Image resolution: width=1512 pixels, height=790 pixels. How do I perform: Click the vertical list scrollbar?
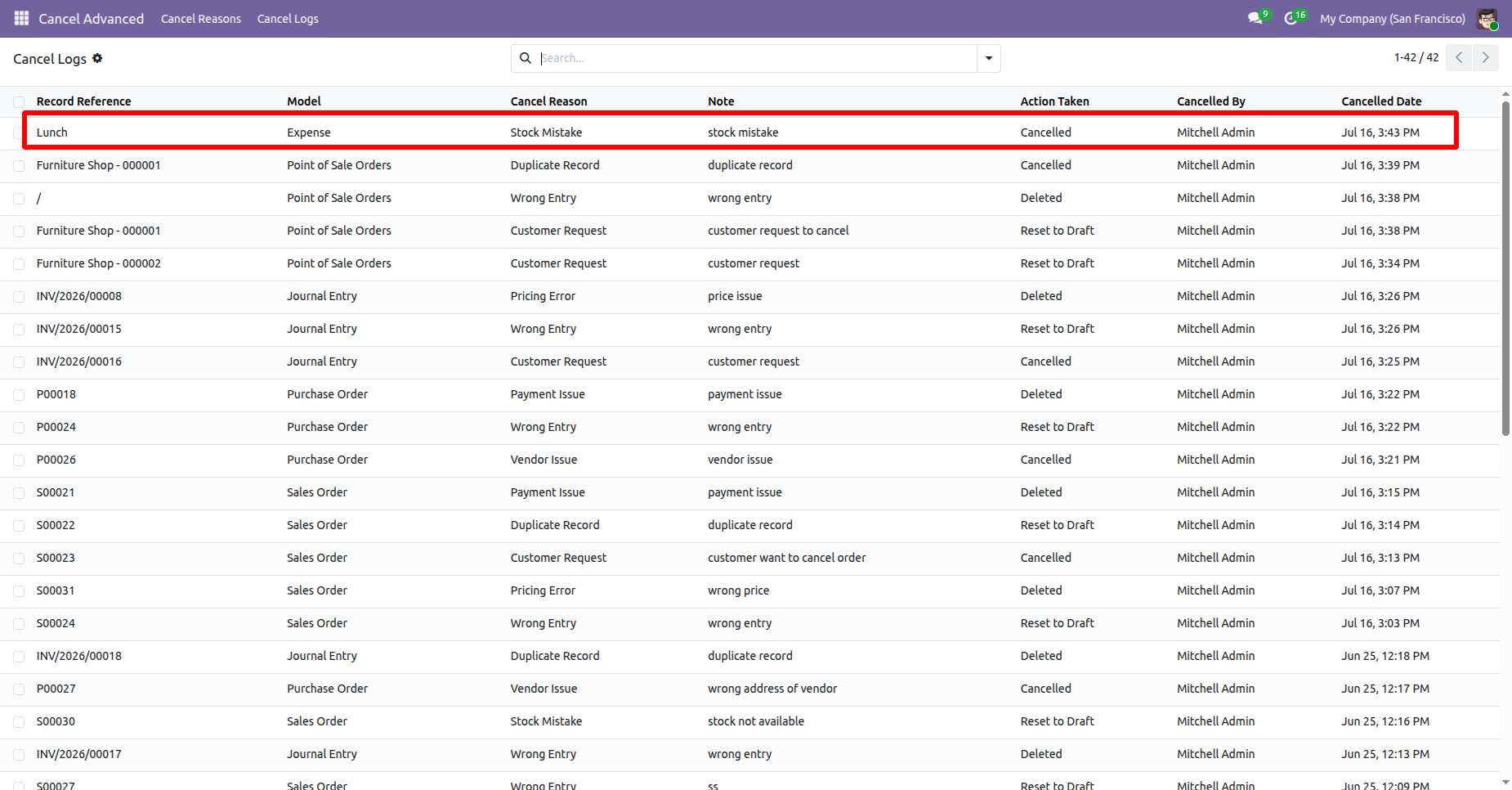click(1505, 267)
